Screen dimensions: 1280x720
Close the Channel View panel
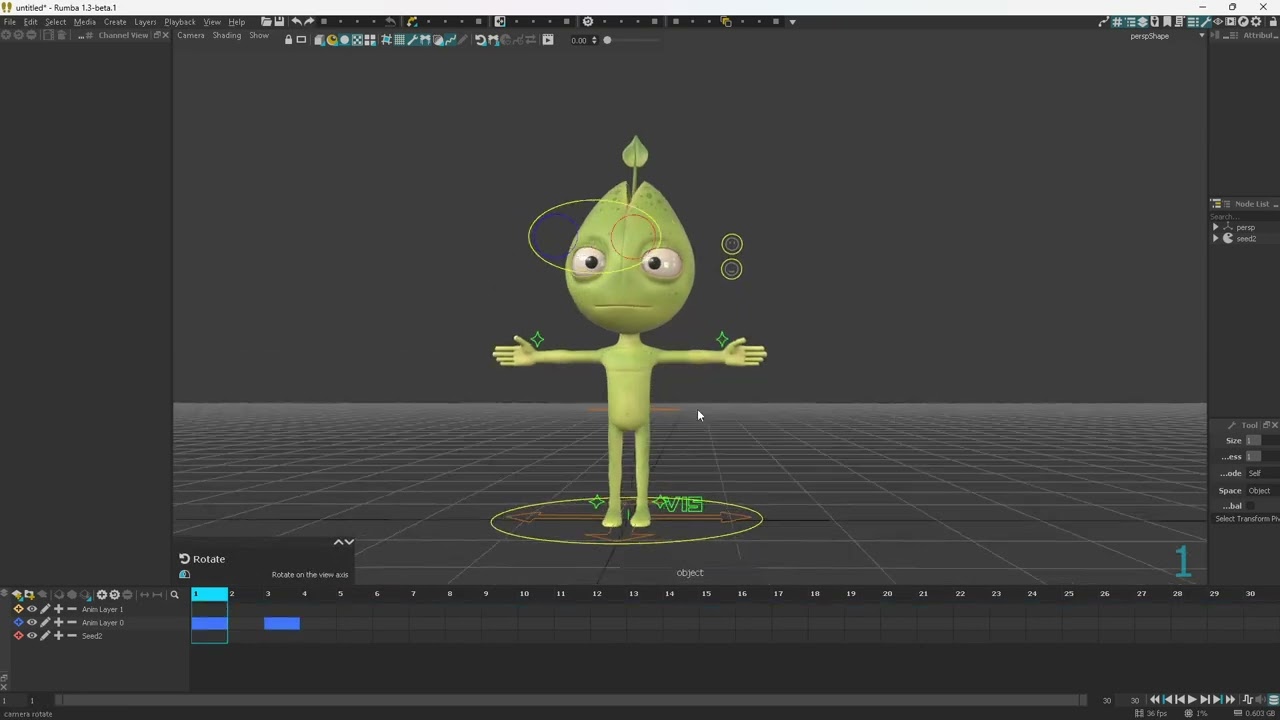(167, 36)
